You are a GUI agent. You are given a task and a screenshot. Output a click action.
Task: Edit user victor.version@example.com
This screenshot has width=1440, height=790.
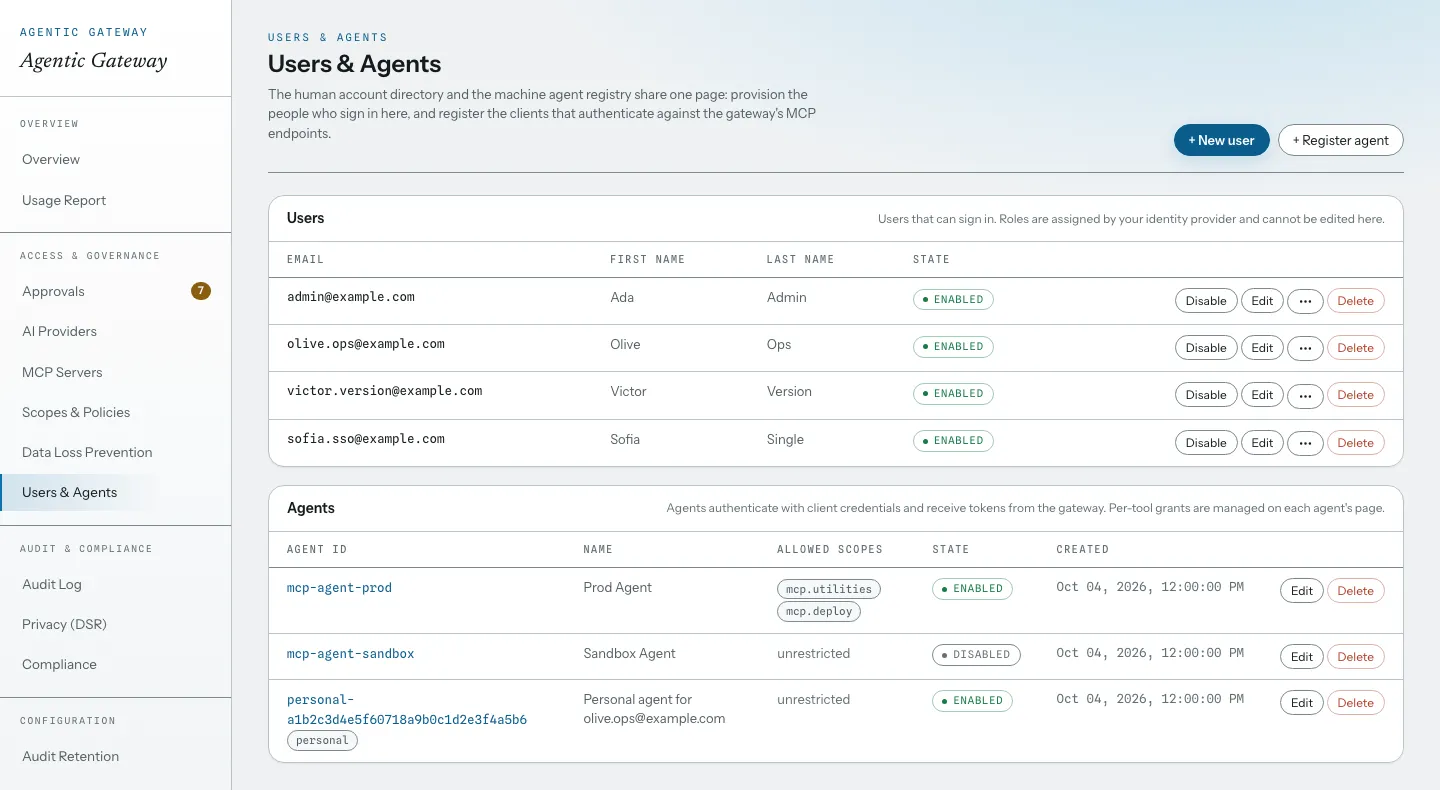[1262, 395]
